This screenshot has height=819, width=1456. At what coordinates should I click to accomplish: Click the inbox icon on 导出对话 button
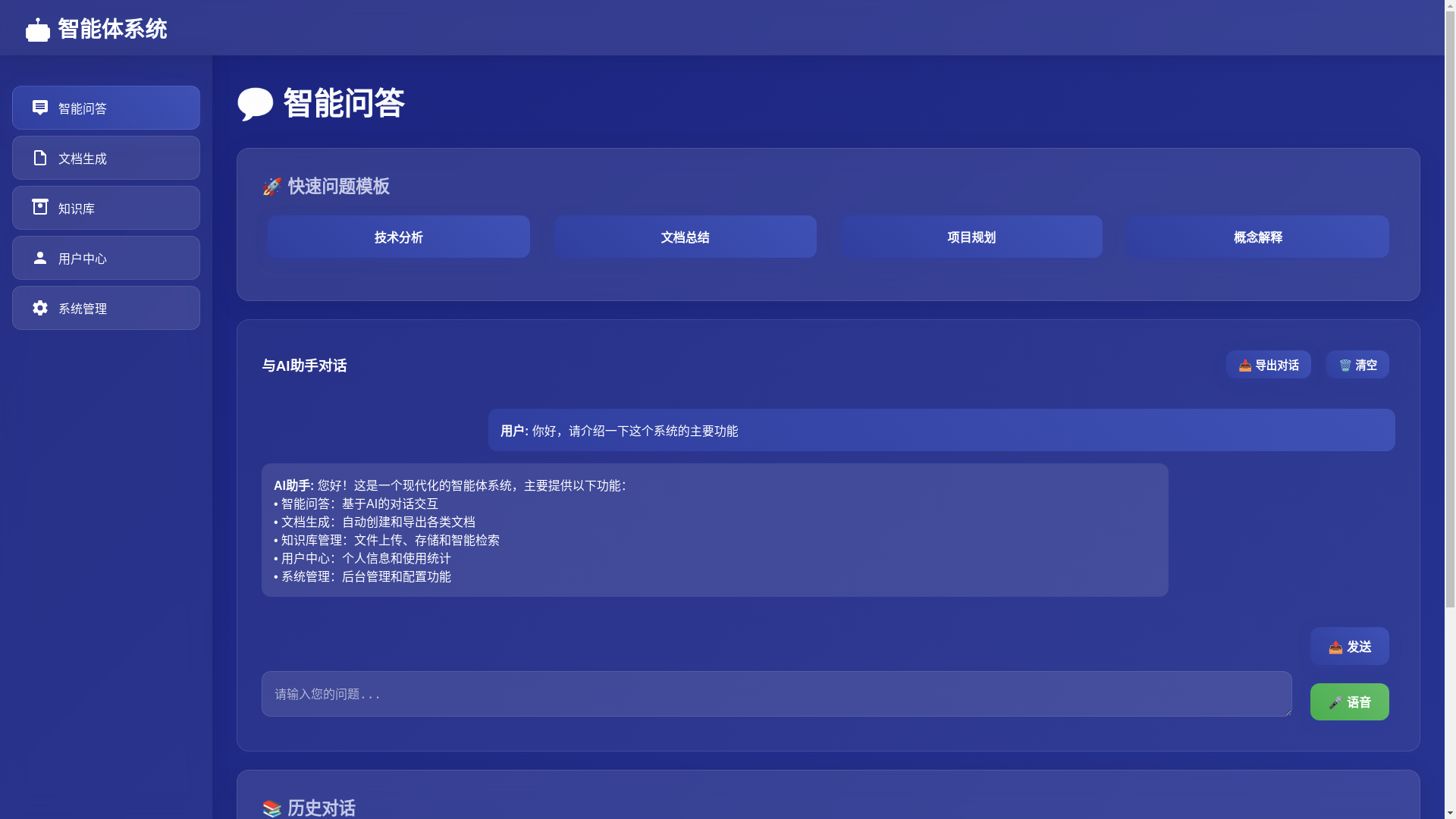(1245, 366)
